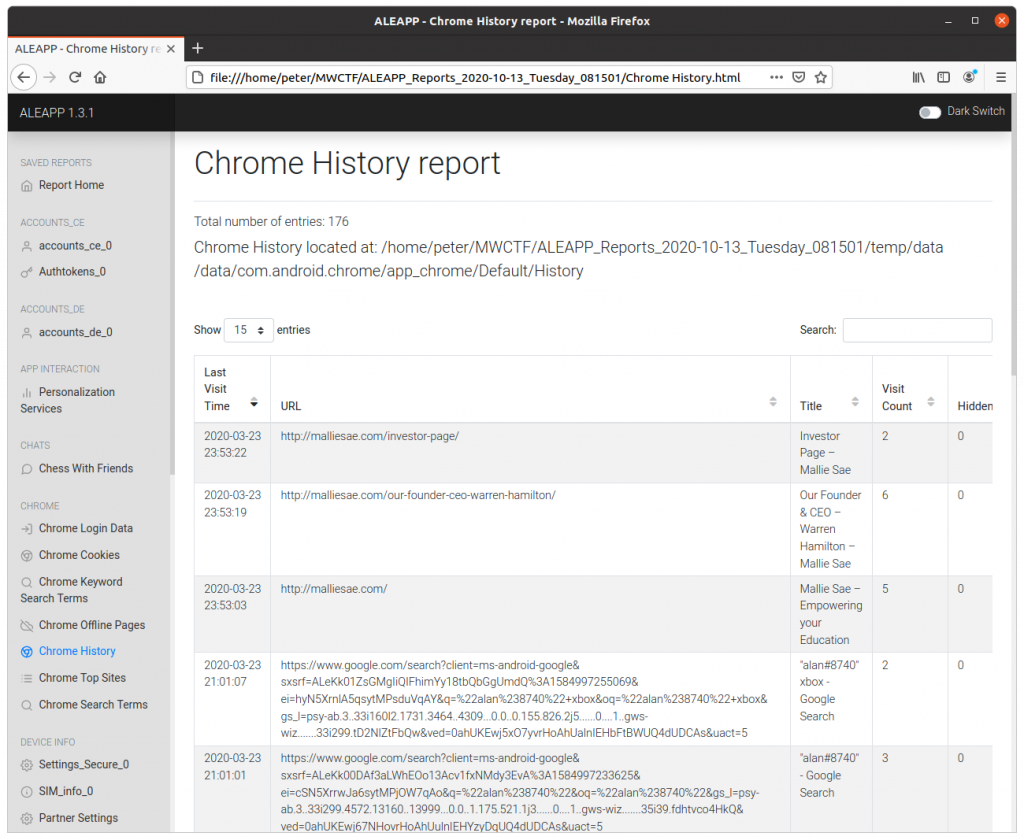Open Firefox hamburger menu
The image size is (1024, 840).
click(1000, 77)
